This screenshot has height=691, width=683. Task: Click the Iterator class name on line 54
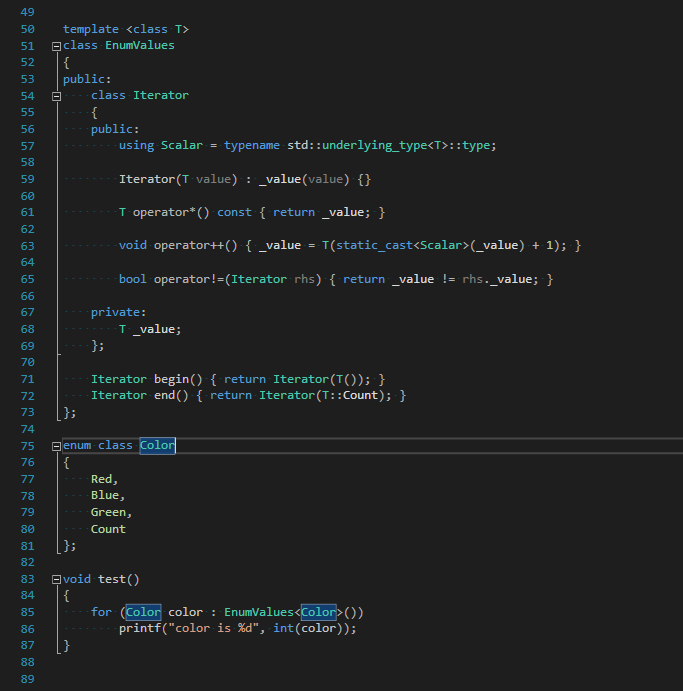[161, 95]
